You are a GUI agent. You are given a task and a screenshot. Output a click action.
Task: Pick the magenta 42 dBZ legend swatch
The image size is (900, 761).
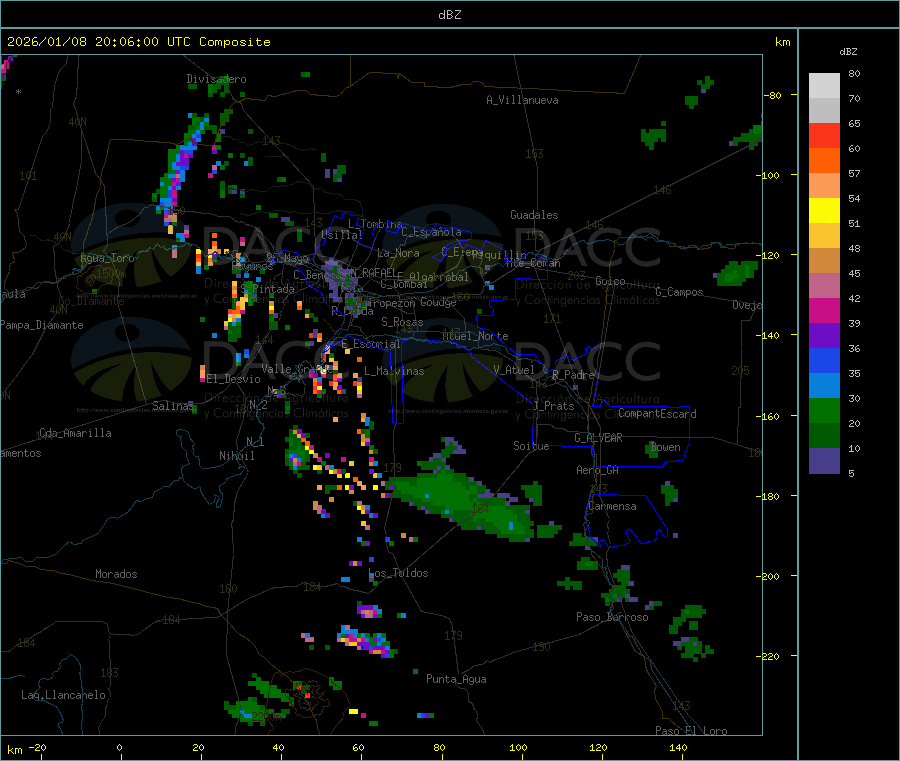tap(824, 310)
